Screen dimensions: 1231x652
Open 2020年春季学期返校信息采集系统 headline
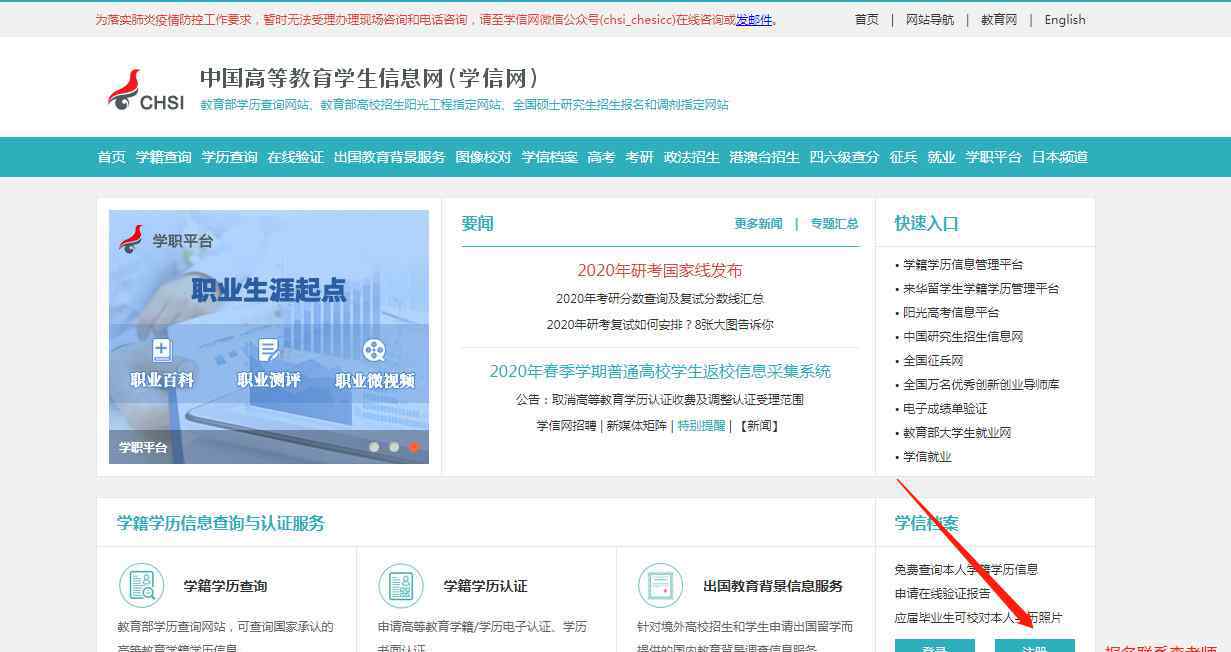660,372
